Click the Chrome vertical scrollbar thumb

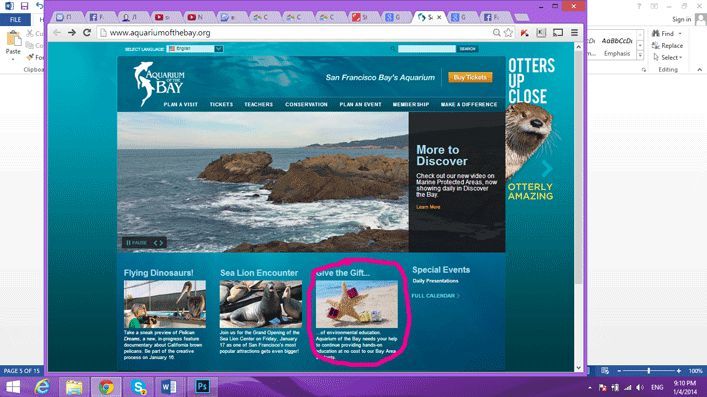tap(578, 167)
